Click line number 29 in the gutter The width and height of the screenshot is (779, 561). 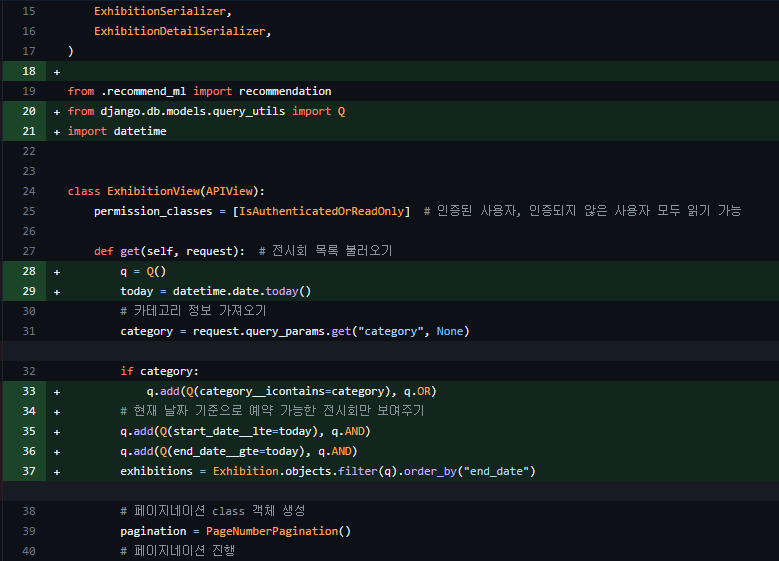pyautogui.click(x=29, y=291)
